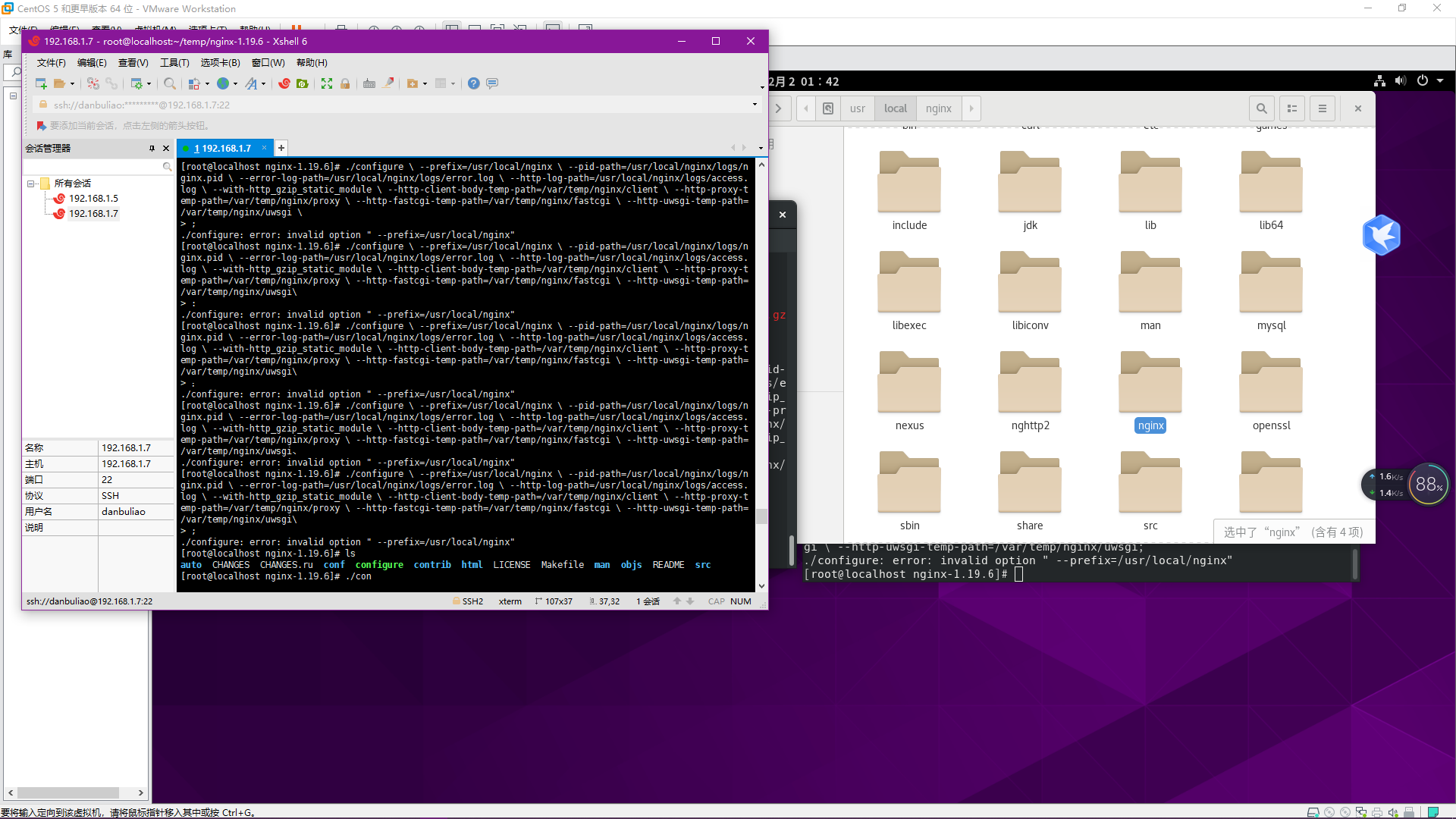This screenshot has width=1456, height=819.
Task: Click the VMware library horizontal scrollbar
Action: point(68,792)
